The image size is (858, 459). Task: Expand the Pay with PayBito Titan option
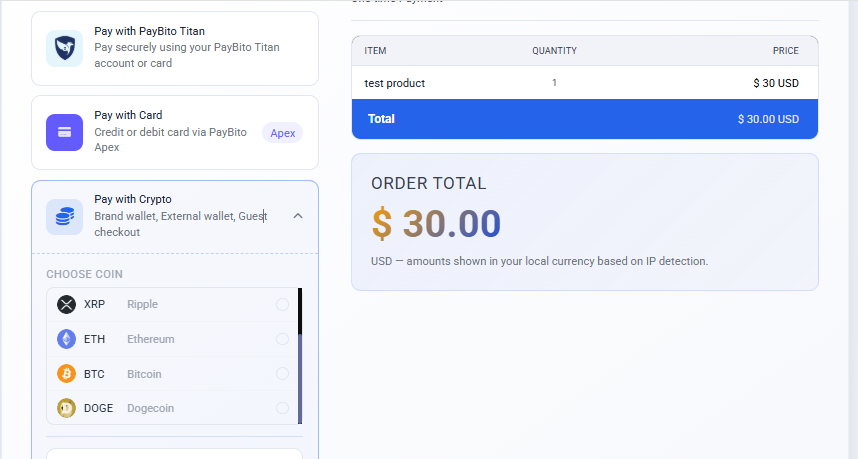[175, 48]
